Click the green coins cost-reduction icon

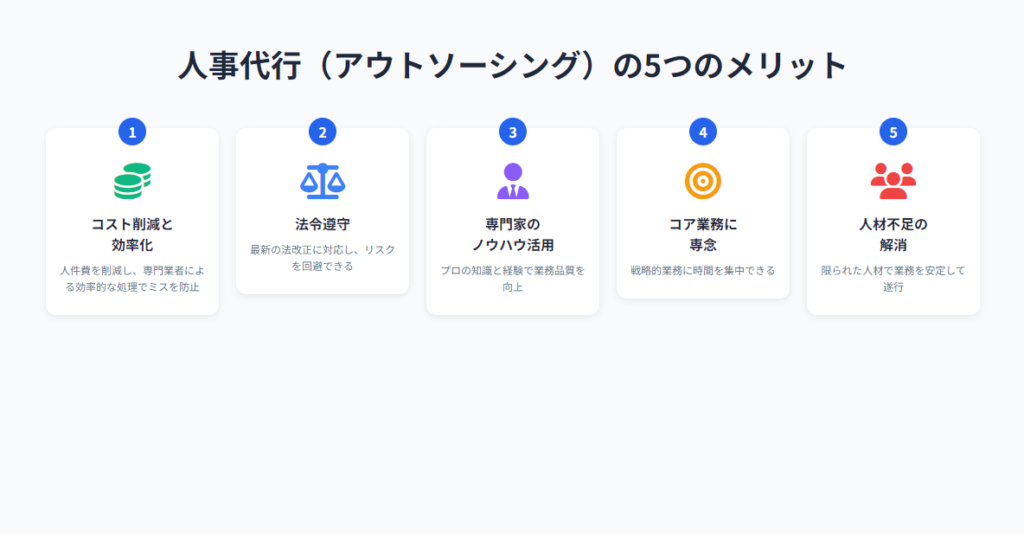132,181
